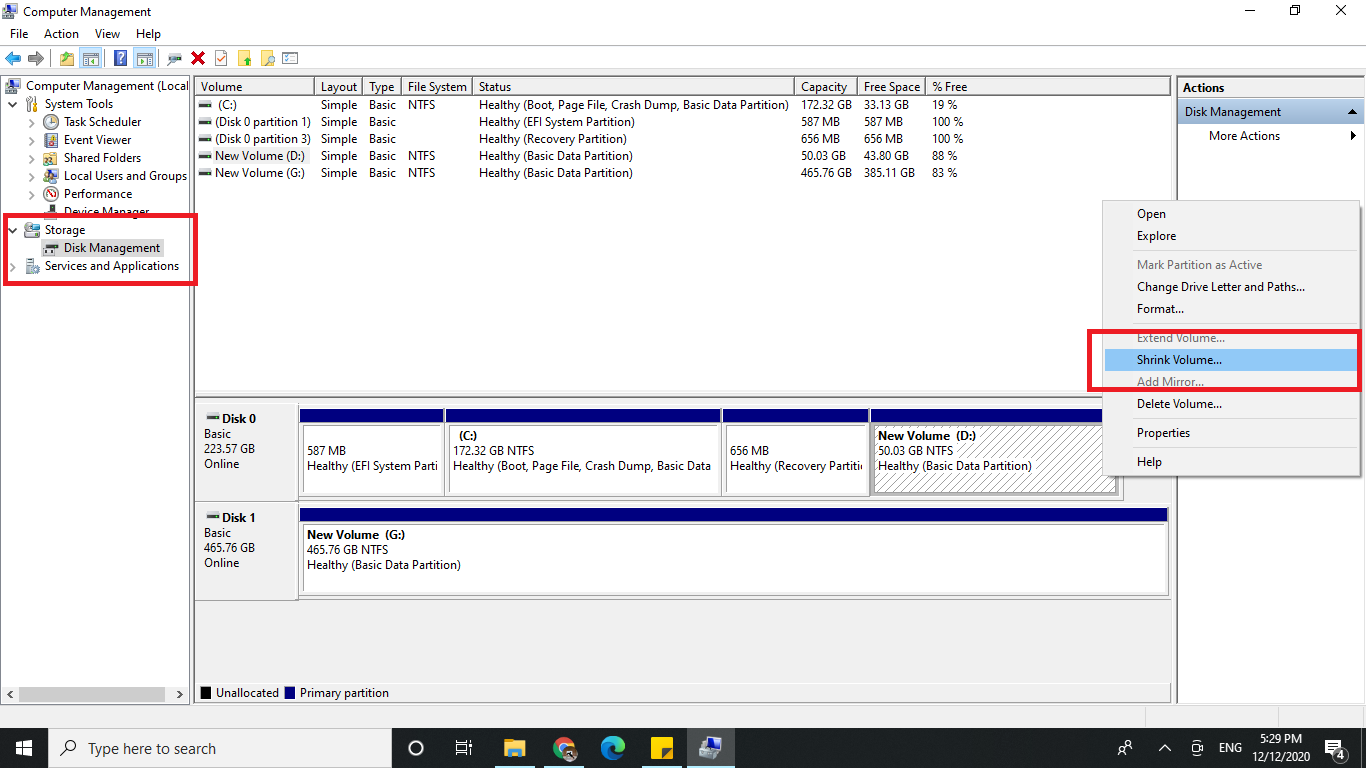This screenshot has width=1366, height=768.
Task: Expand Services and Applications node
Action: coord(12,266)
